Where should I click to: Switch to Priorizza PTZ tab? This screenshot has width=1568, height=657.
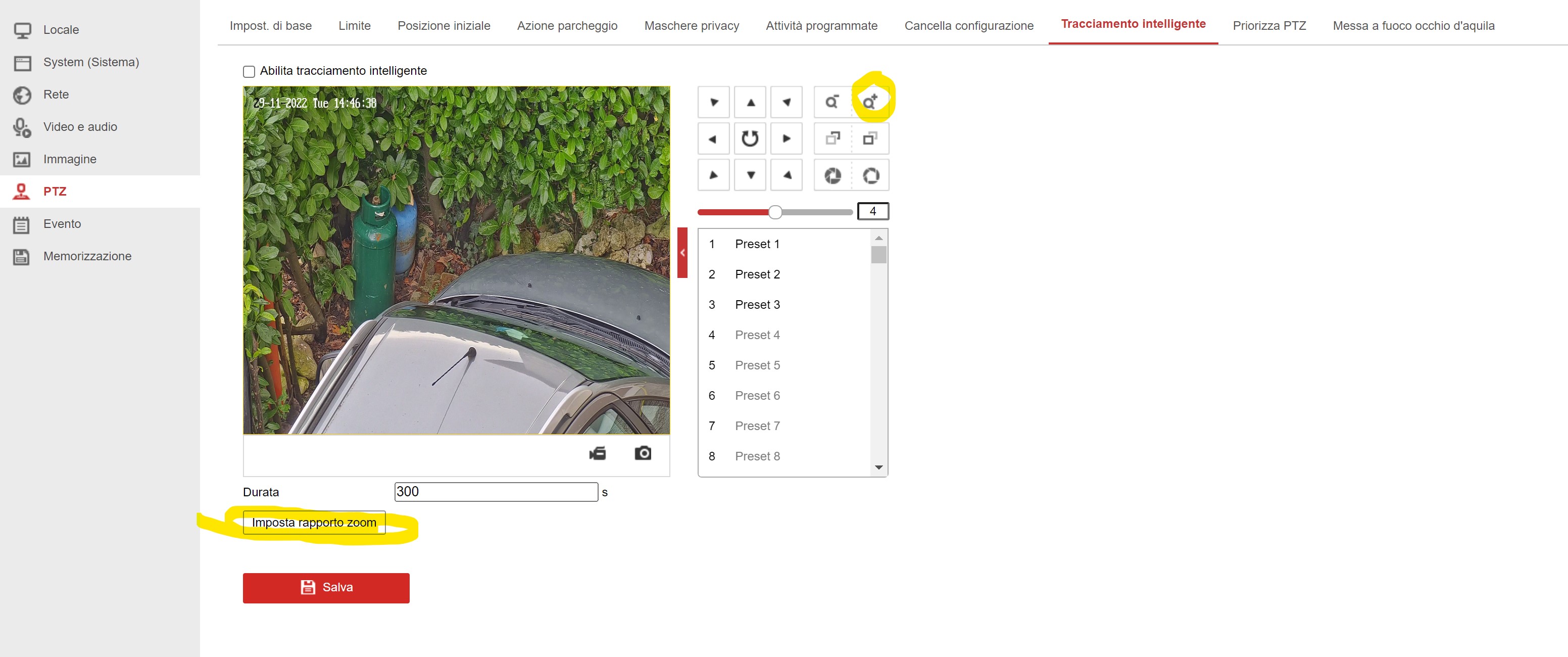(1269, 26)
